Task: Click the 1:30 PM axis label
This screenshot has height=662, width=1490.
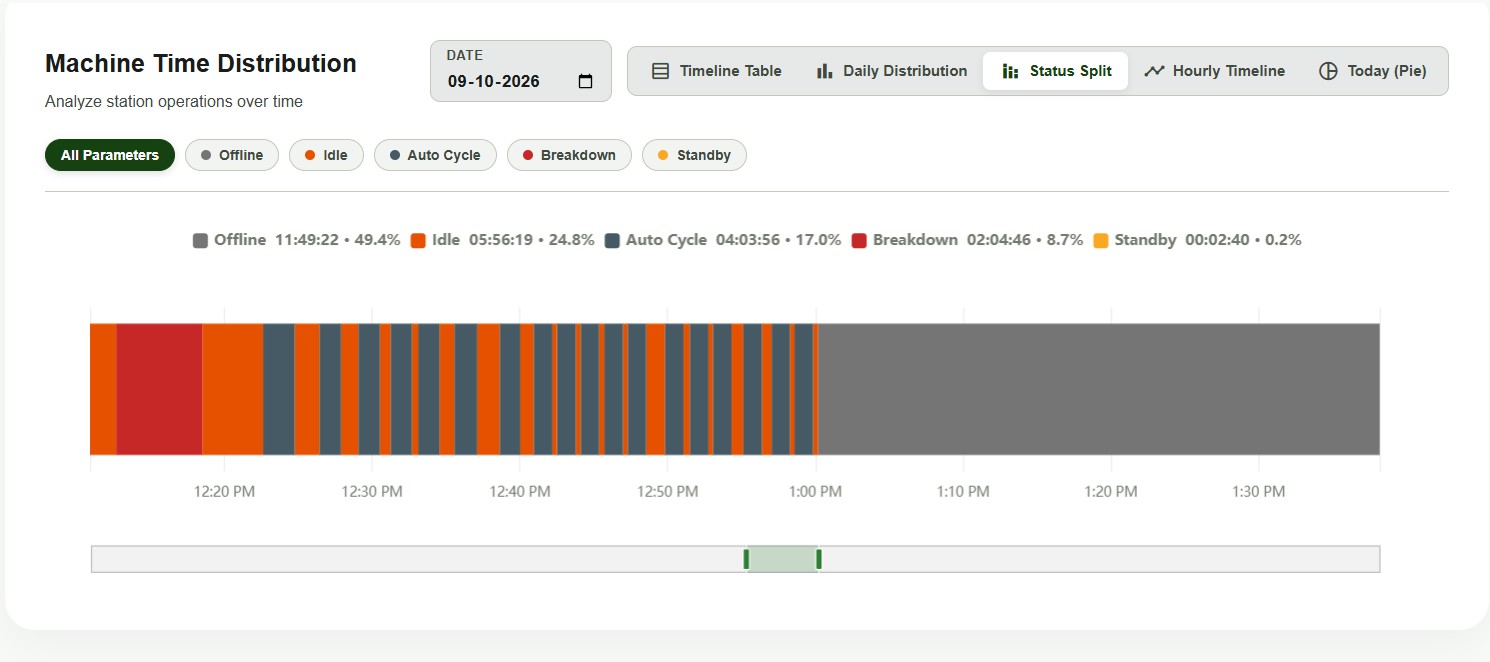Action: tap(1258, 492)
